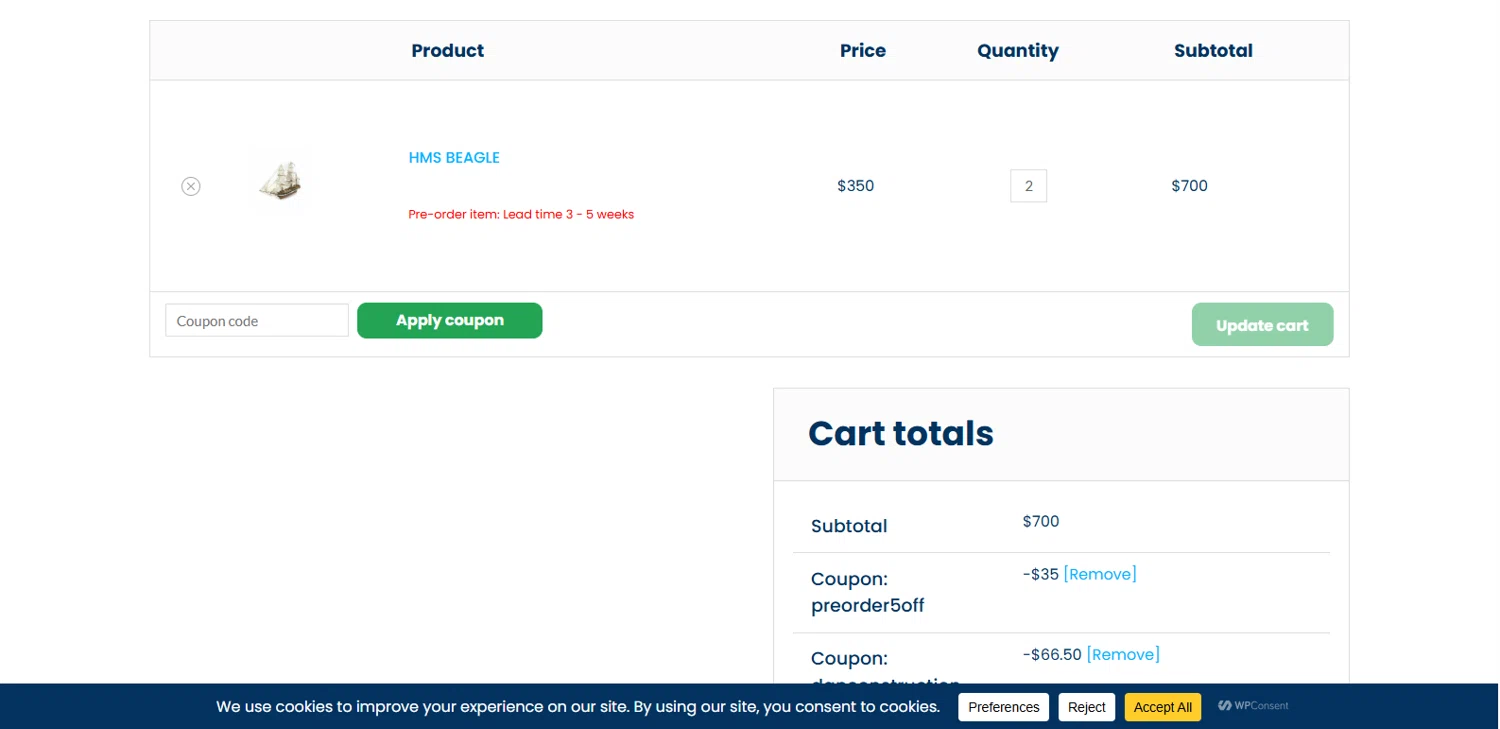
Task: Open the HMS BEAGLE product link
Action: pos(454,157)
